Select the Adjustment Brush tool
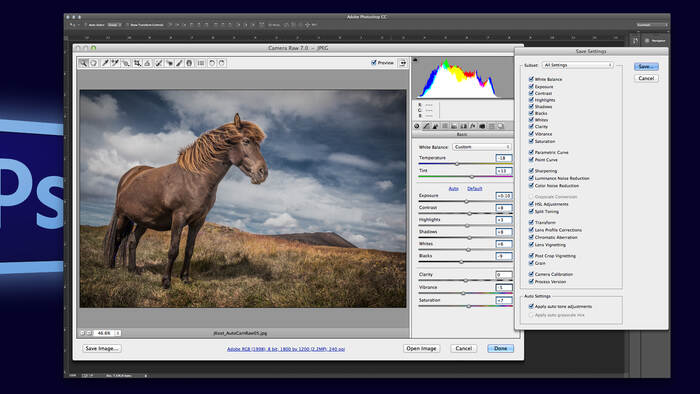 pos(179,63)
